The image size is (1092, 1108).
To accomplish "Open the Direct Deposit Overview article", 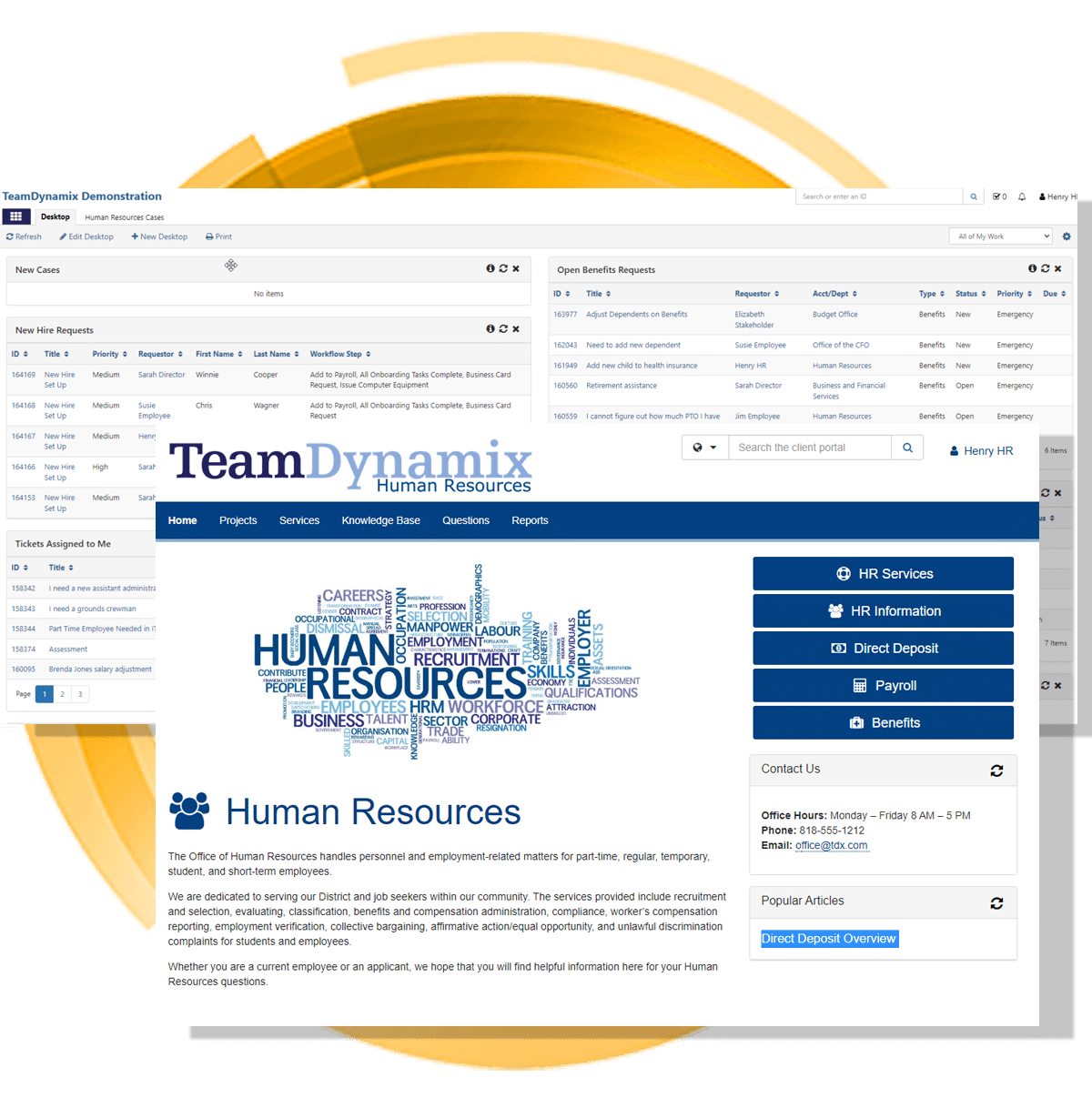I will (x=828, y=939).
